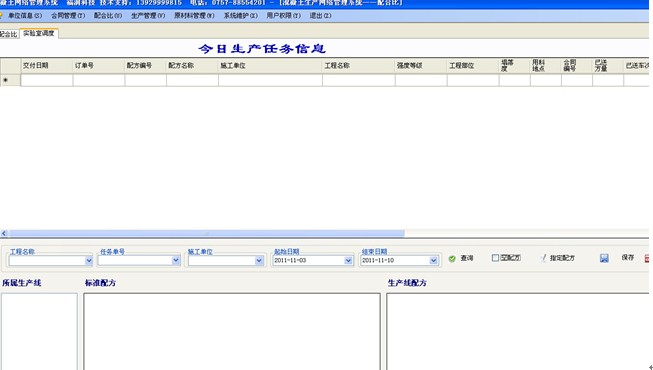Click the horizontal scrollbar thumb under grid

207,233
